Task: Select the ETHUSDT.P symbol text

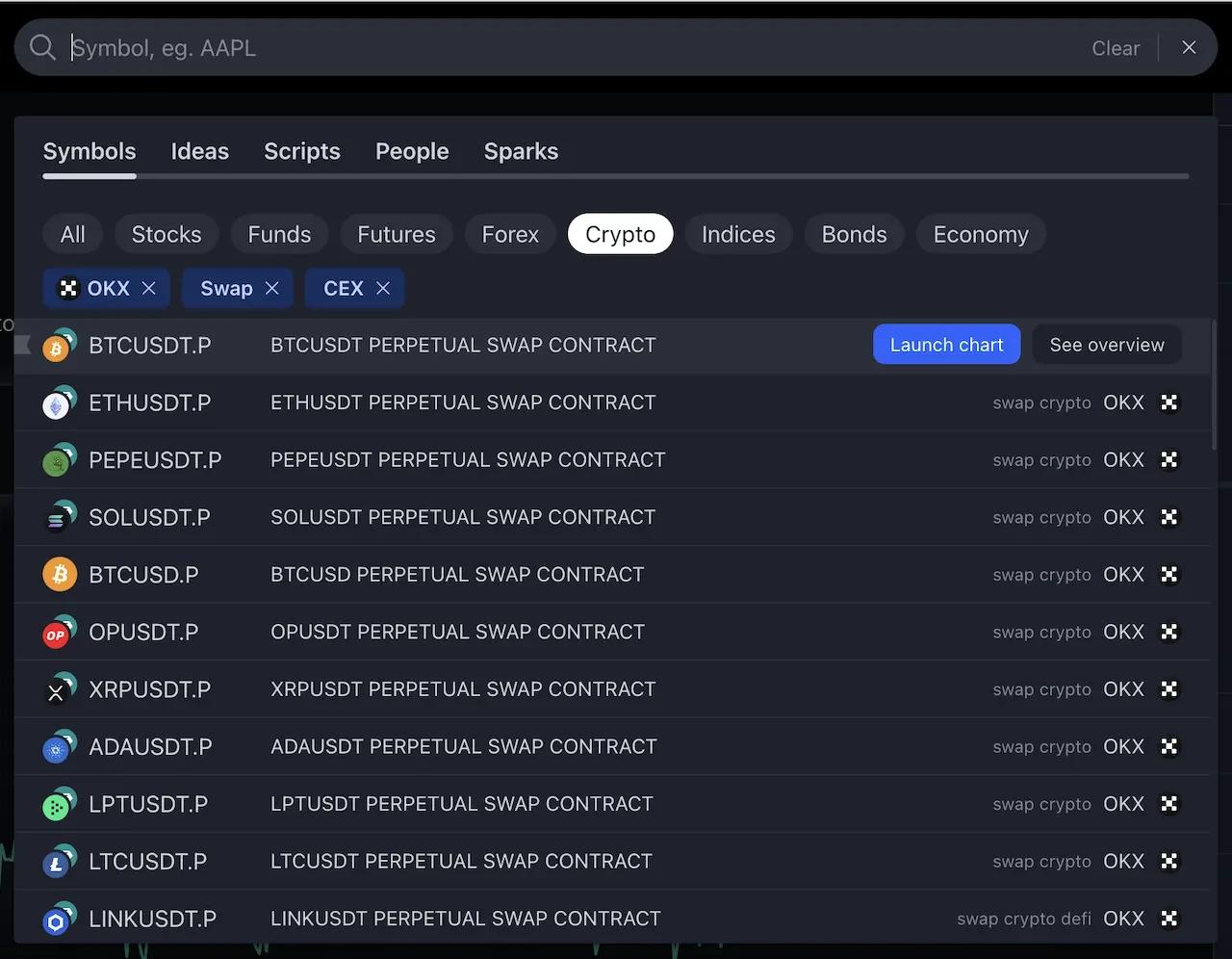Action: tap(149, 402)
